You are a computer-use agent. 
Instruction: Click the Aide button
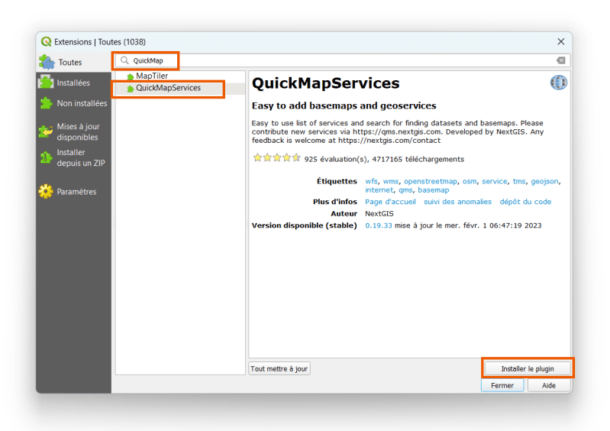549,385
